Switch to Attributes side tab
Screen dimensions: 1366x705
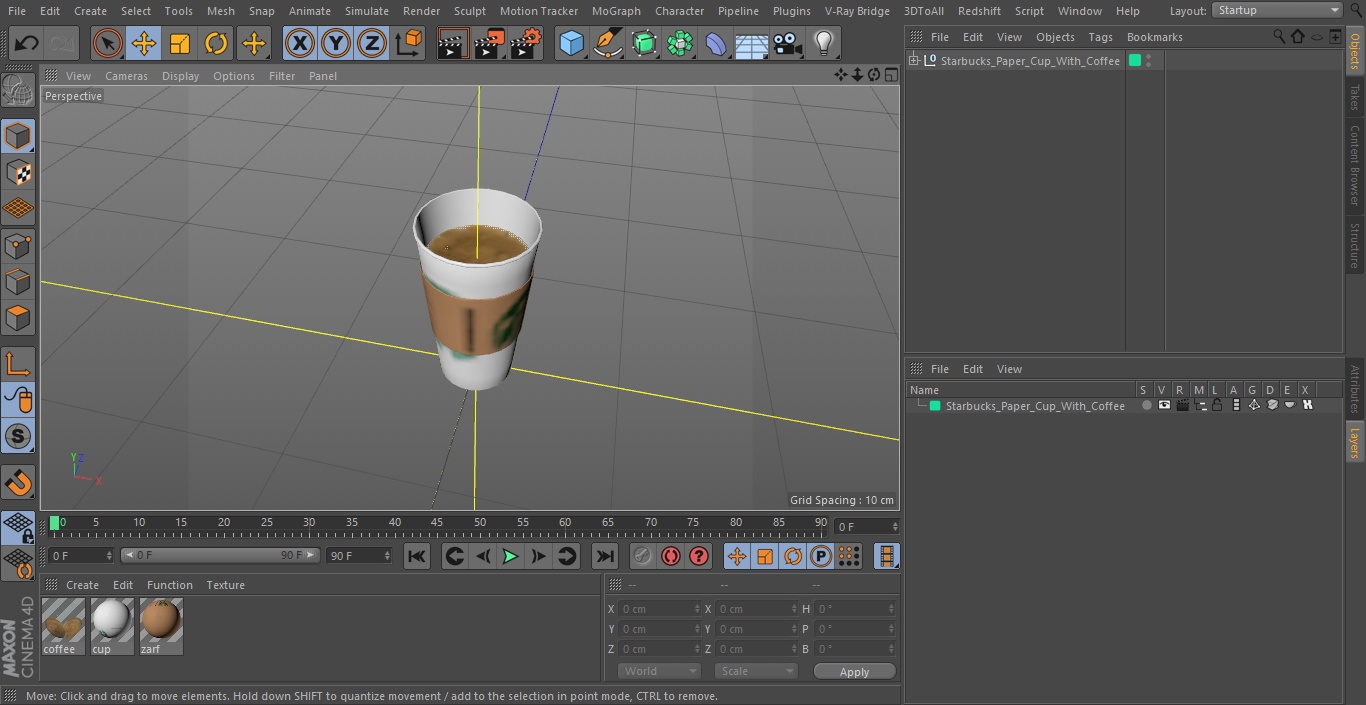1355,389
